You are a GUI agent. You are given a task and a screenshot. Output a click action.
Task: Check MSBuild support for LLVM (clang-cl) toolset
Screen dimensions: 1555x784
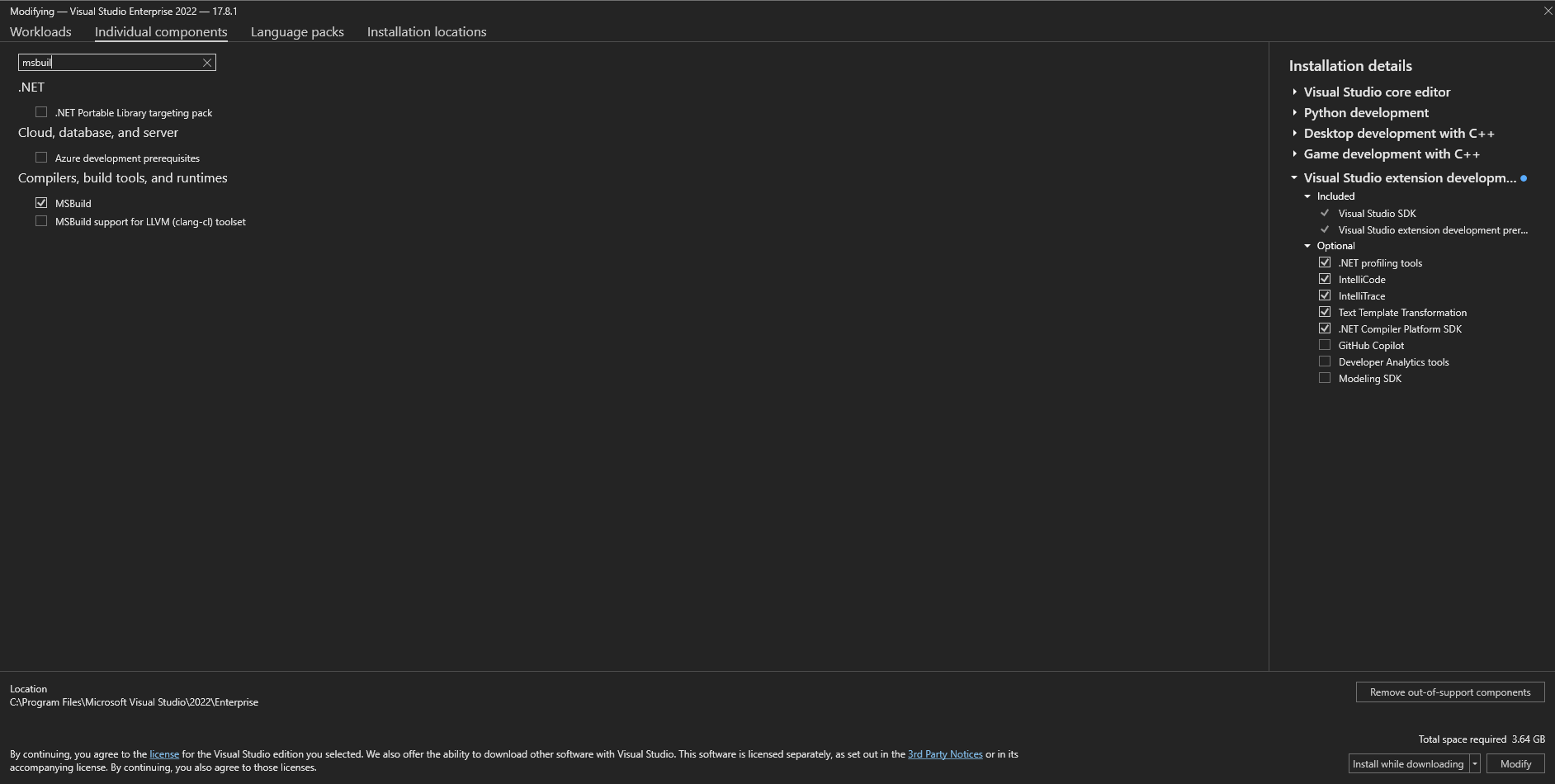[41, 221]
